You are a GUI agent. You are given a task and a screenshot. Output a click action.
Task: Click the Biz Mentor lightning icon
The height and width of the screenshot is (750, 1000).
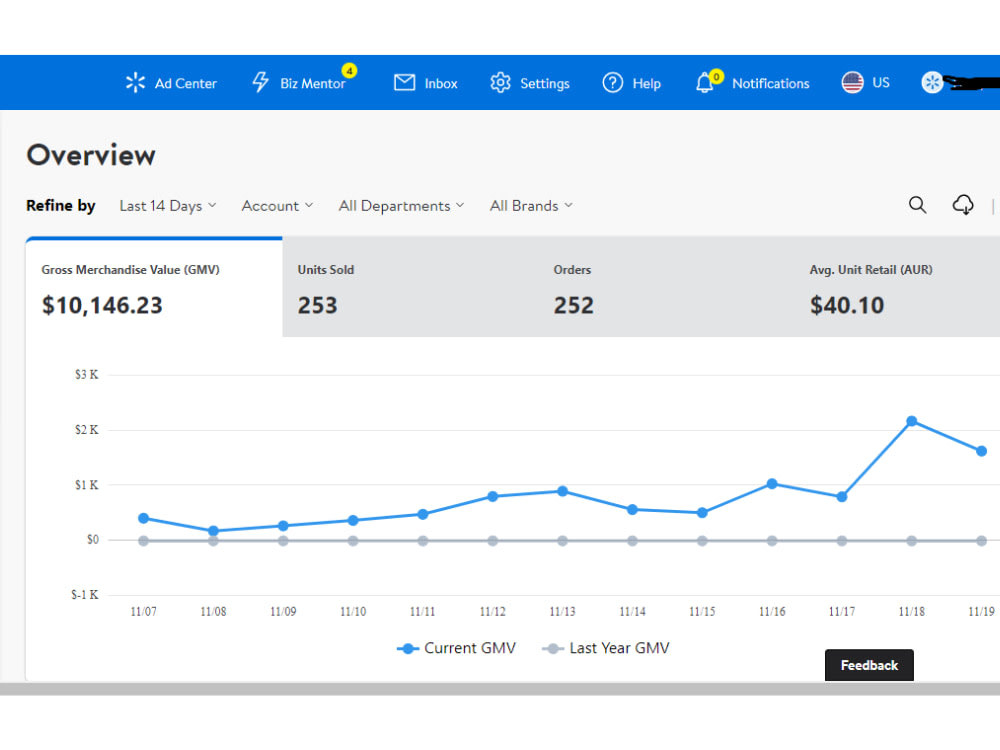tap(260, 82)
